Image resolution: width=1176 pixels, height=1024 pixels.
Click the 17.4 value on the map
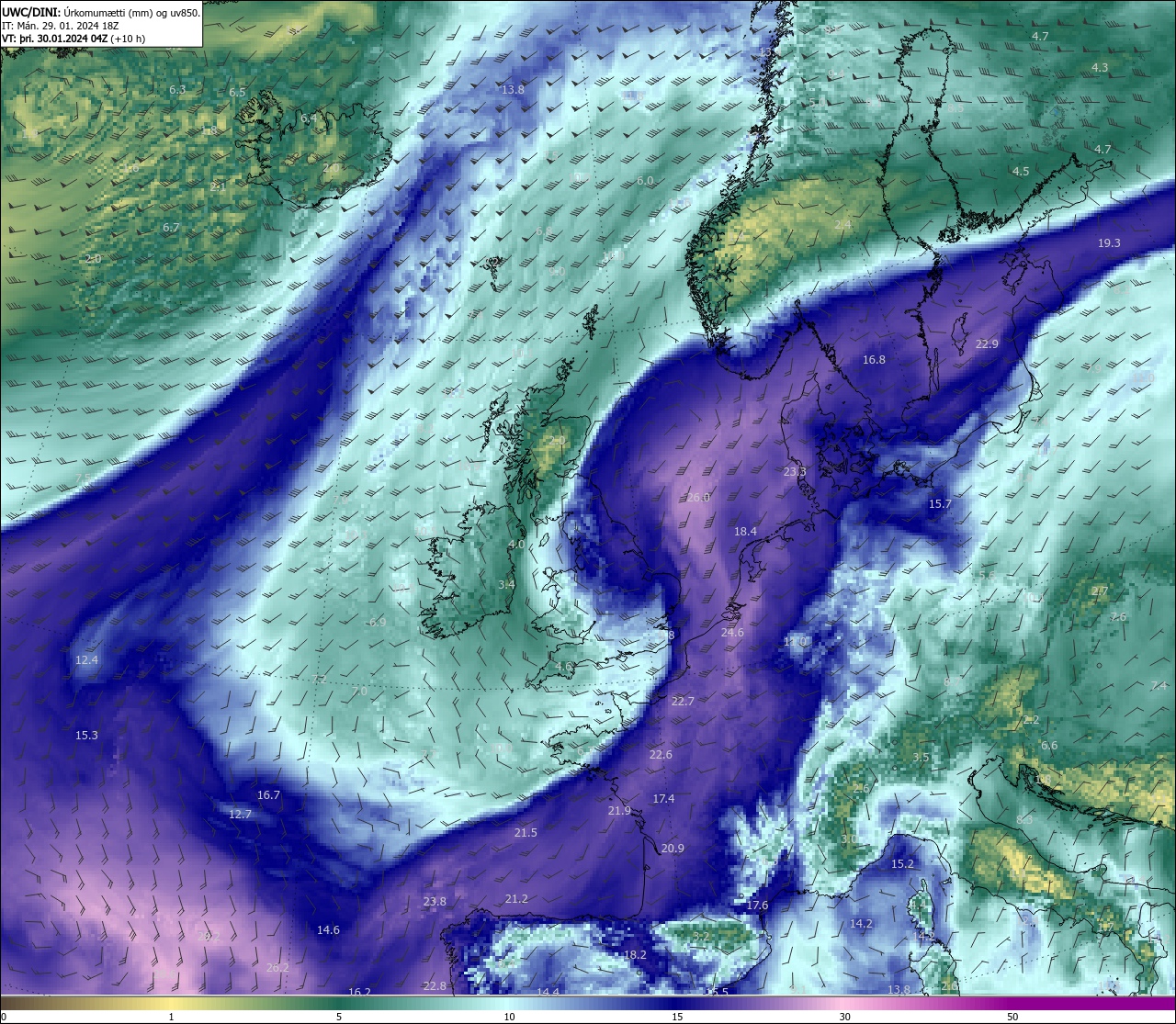663,799
